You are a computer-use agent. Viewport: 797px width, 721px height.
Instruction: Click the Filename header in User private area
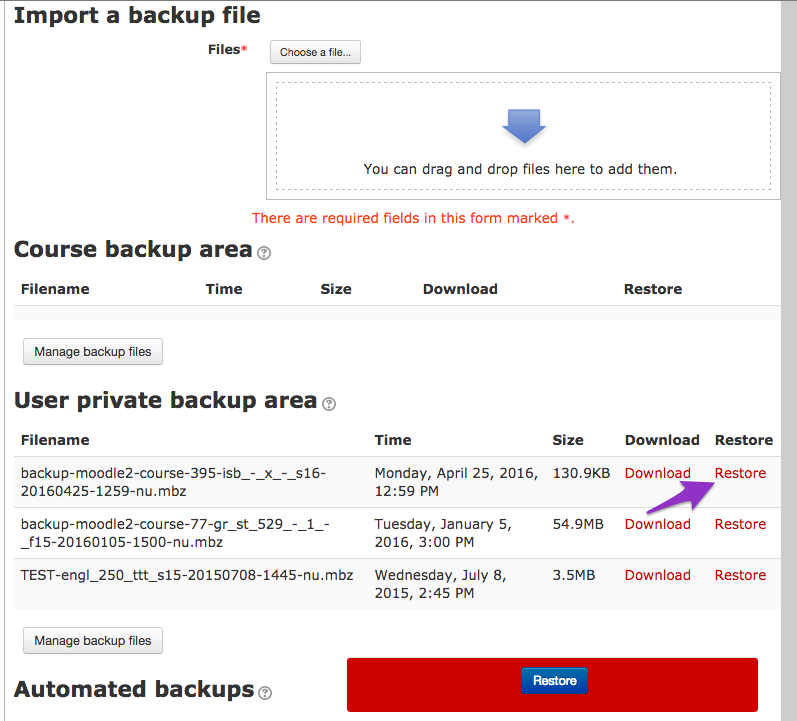point(55,440)
